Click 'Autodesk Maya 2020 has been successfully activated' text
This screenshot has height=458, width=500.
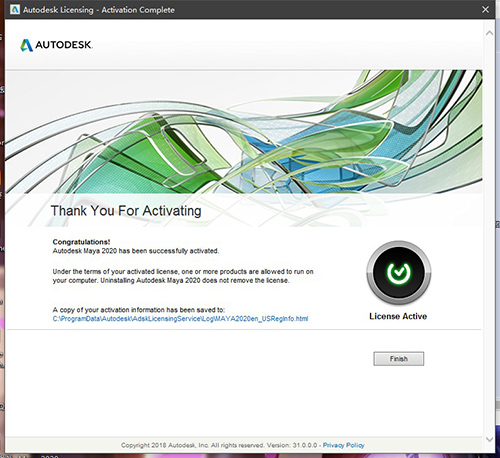(x=136, y=251)
